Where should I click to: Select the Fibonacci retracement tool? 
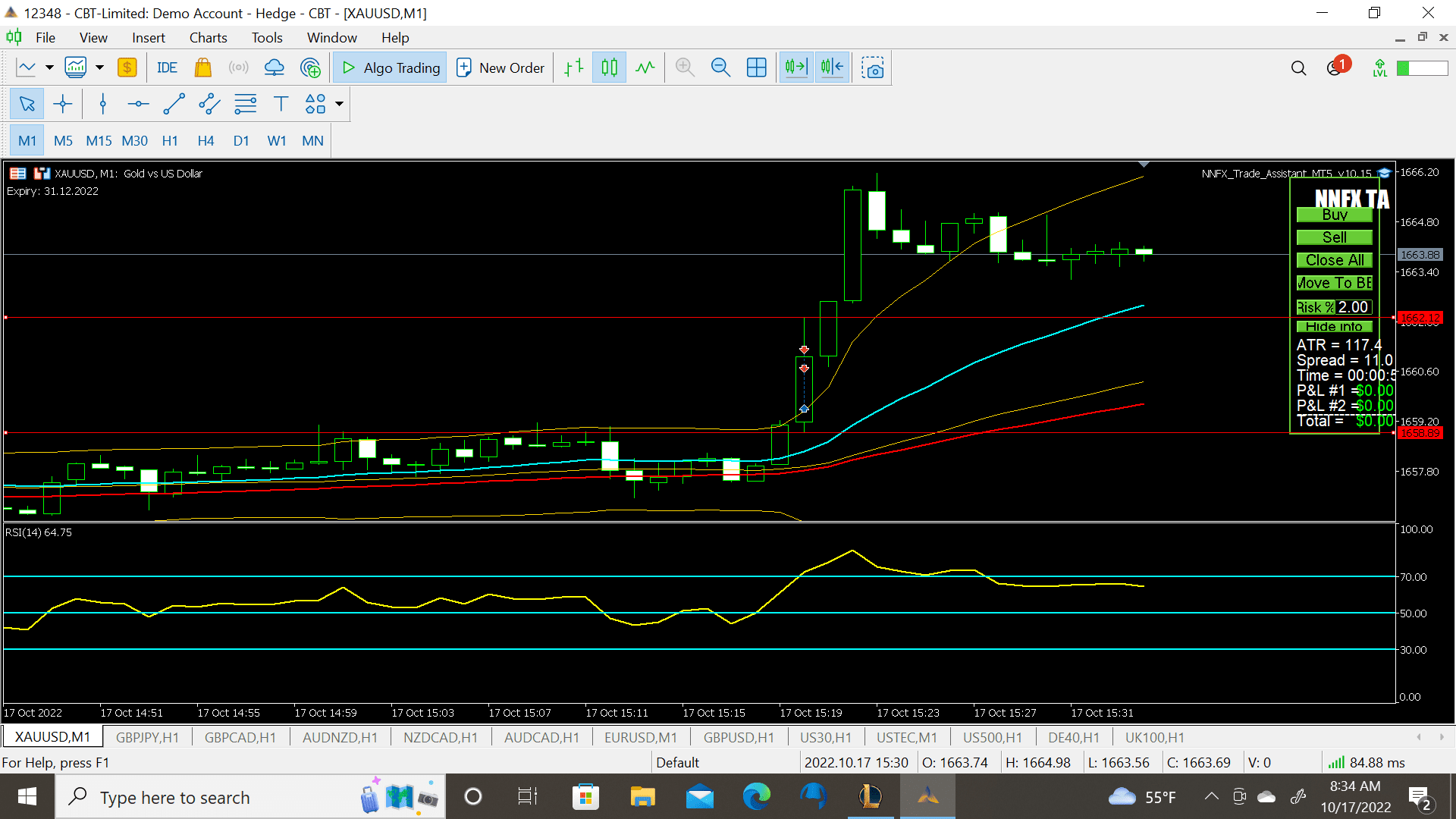click(245, 104)
